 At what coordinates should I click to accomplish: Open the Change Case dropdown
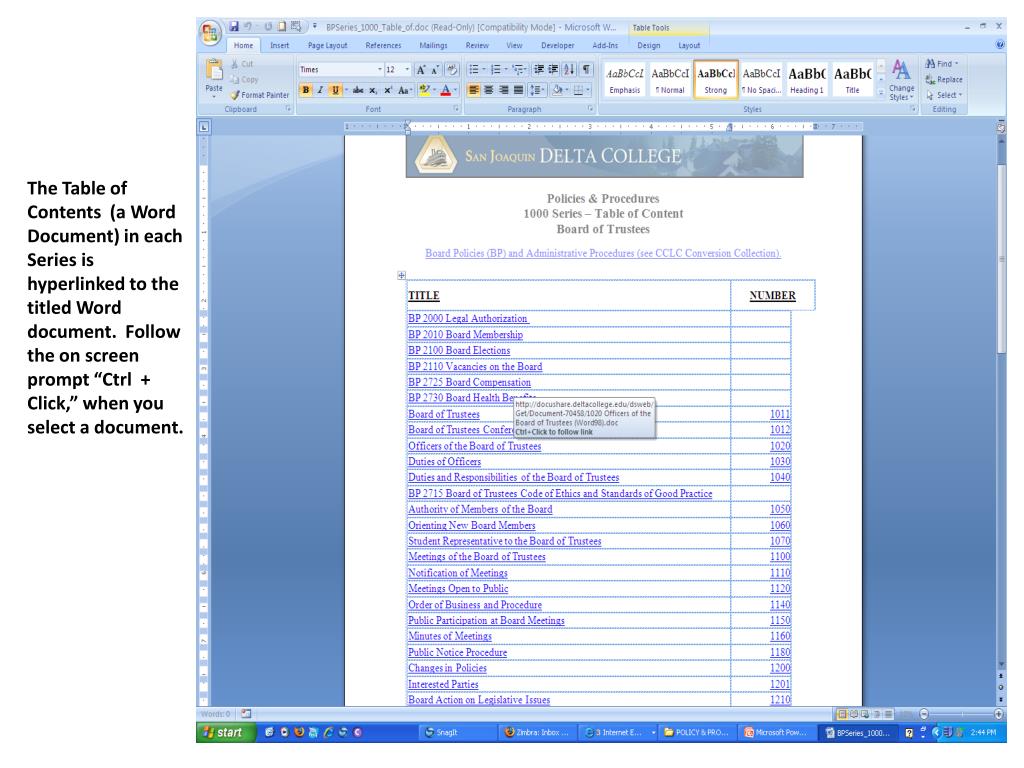tap(404, 90)
